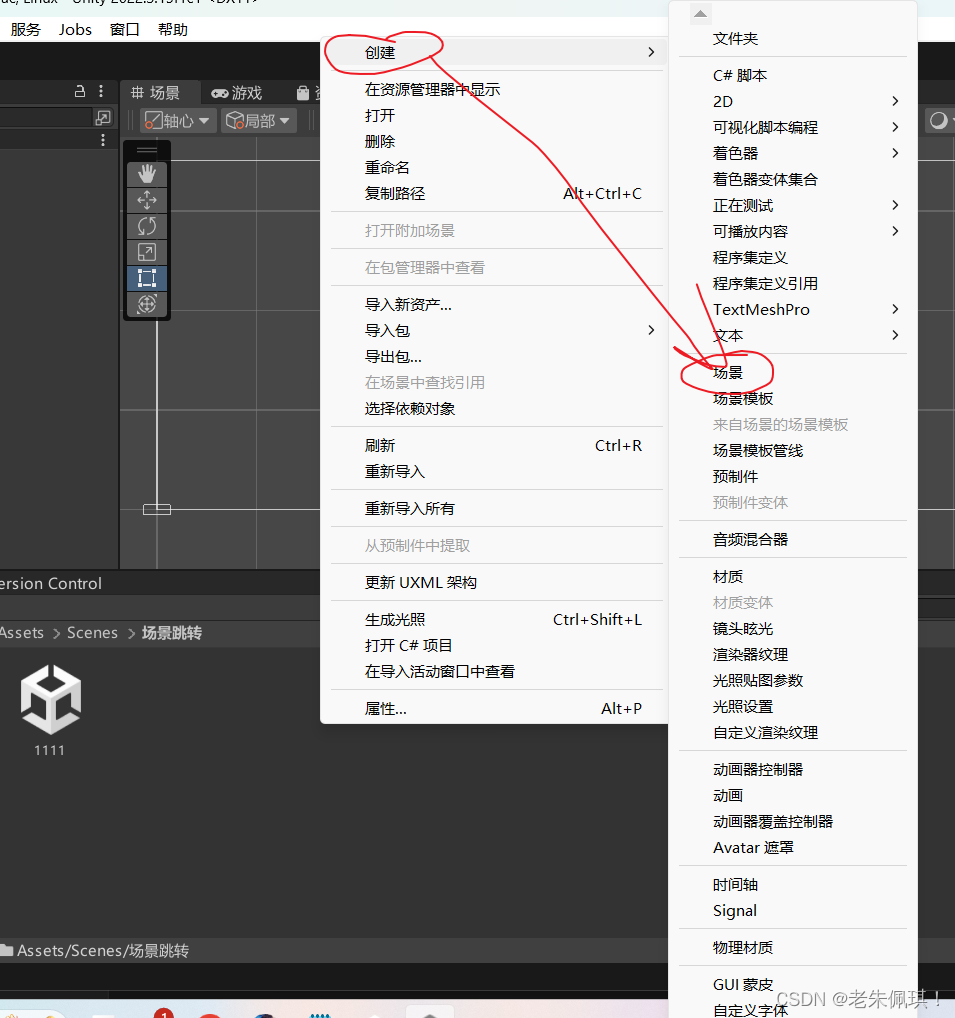Open the 服务 menu
This screenshot has height=1018, width=955.
(x=25, y=29)
